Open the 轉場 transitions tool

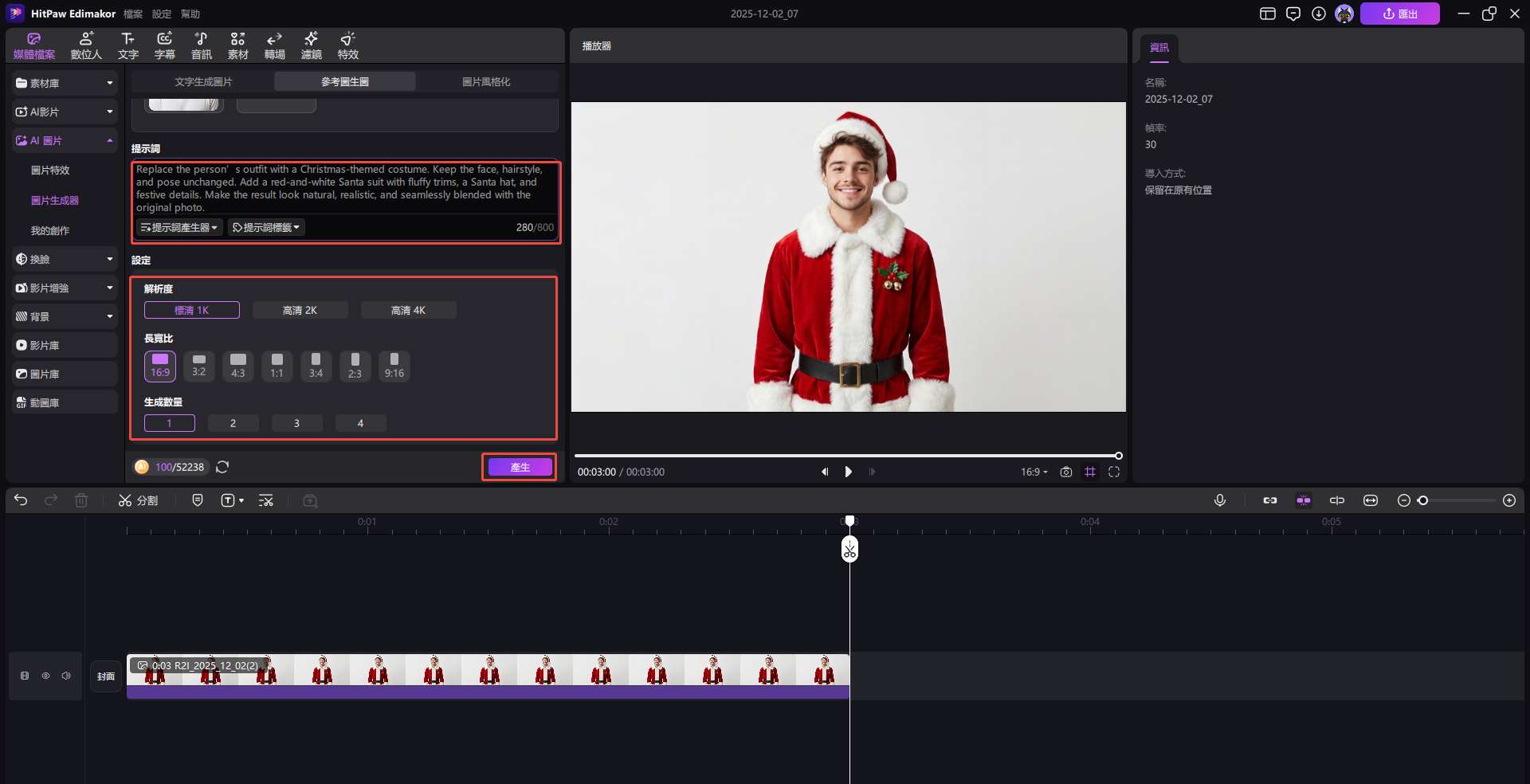coord(274,45)
